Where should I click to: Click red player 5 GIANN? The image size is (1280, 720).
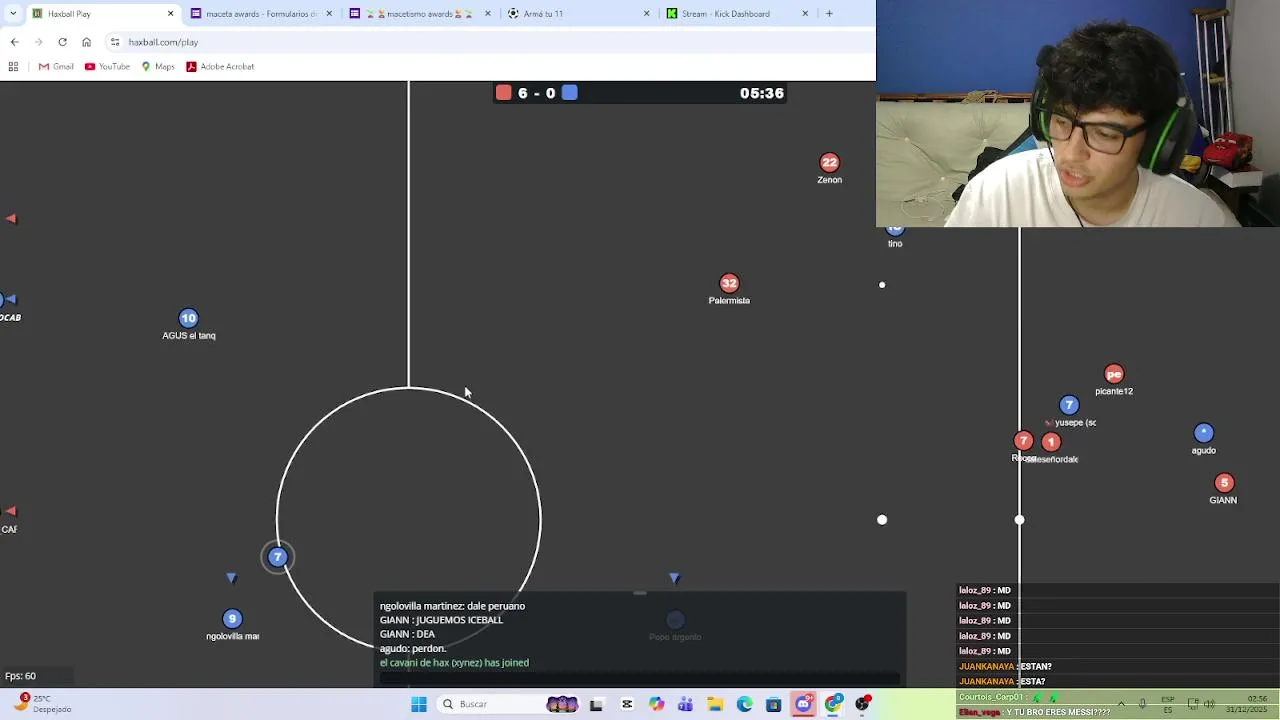pyautogui.click(x=1224, y=483)
